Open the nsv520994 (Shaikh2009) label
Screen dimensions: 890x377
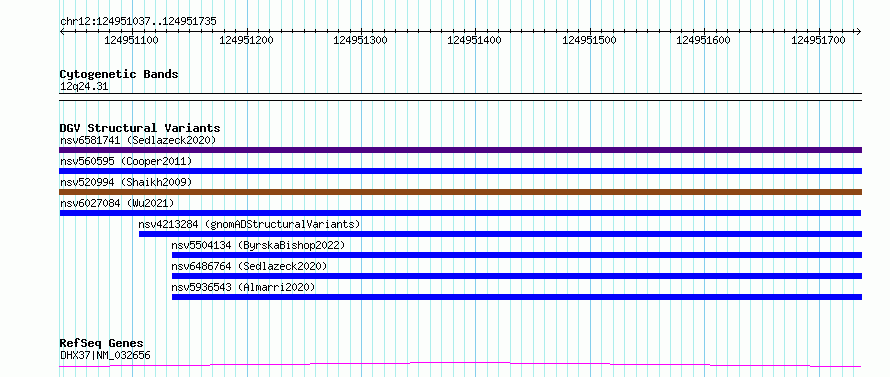pyautogui.click(x=126, y=182)
